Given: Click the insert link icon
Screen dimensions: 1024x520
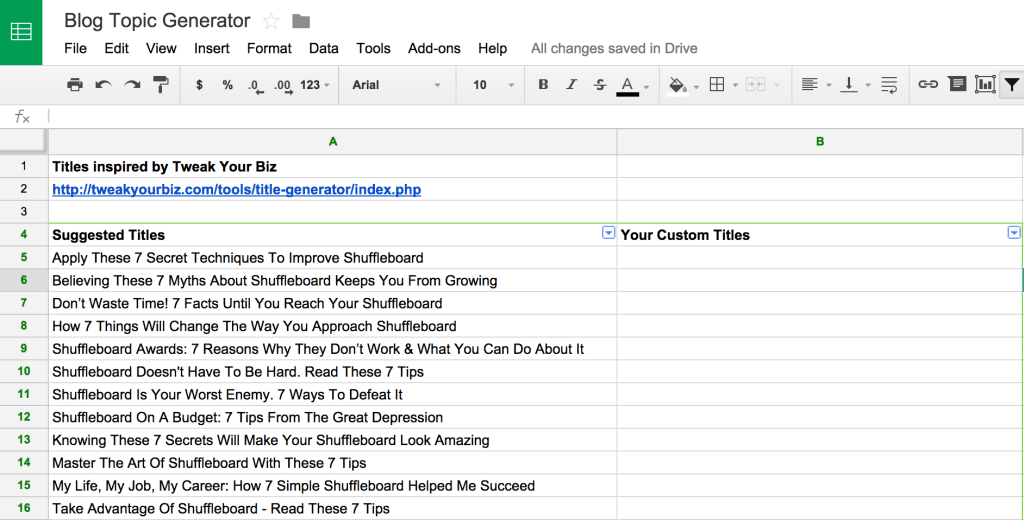Looking at the screenshot, I should pyautogui.click(x=928, y=84).
